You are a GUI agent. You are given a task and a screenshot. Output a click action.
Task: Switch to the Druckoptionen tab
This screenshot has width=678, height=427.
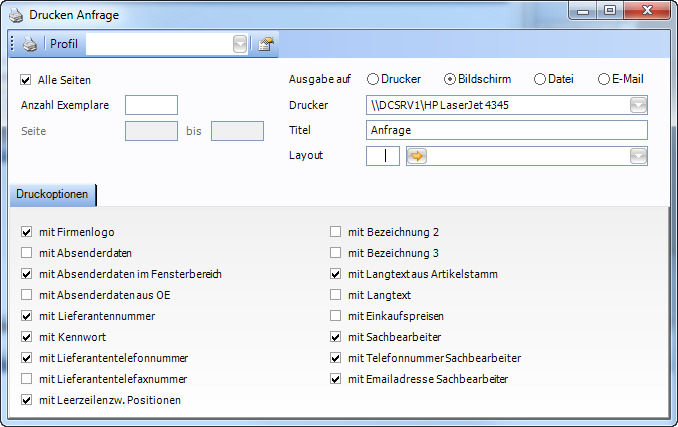(52, 194)
